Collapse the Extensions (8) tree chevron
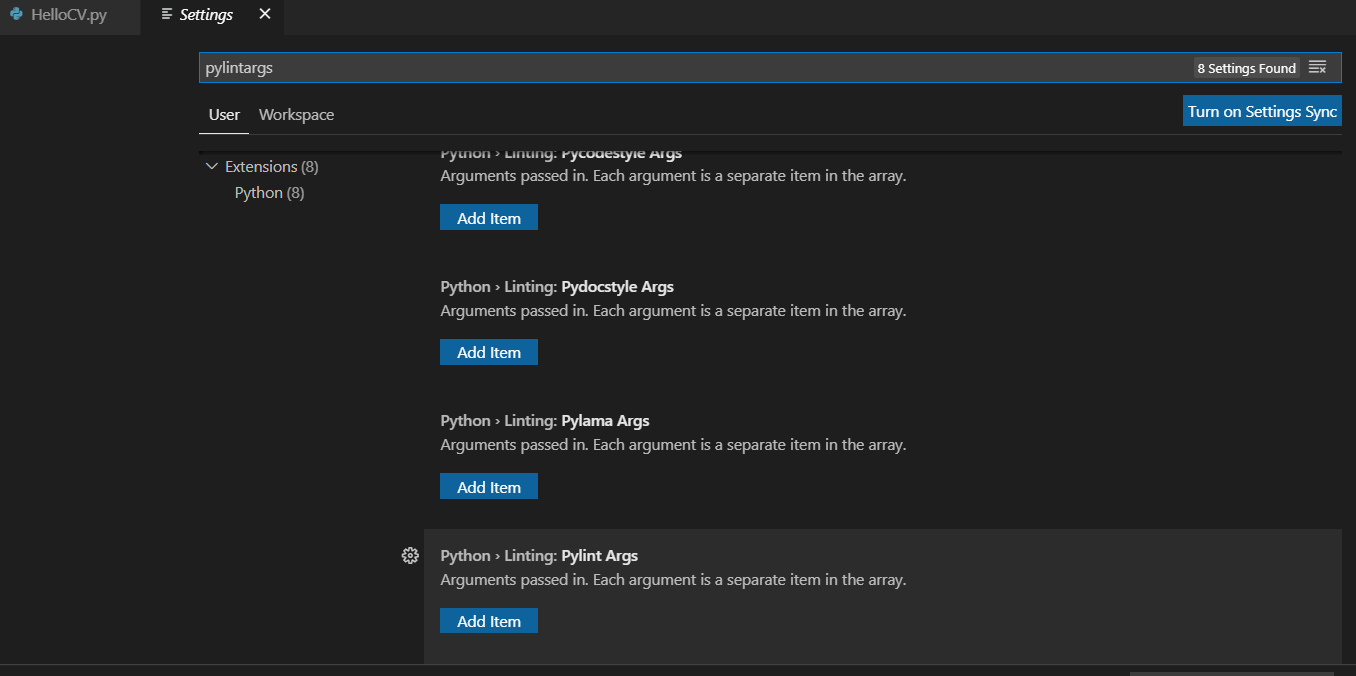 tap(211, 166)
